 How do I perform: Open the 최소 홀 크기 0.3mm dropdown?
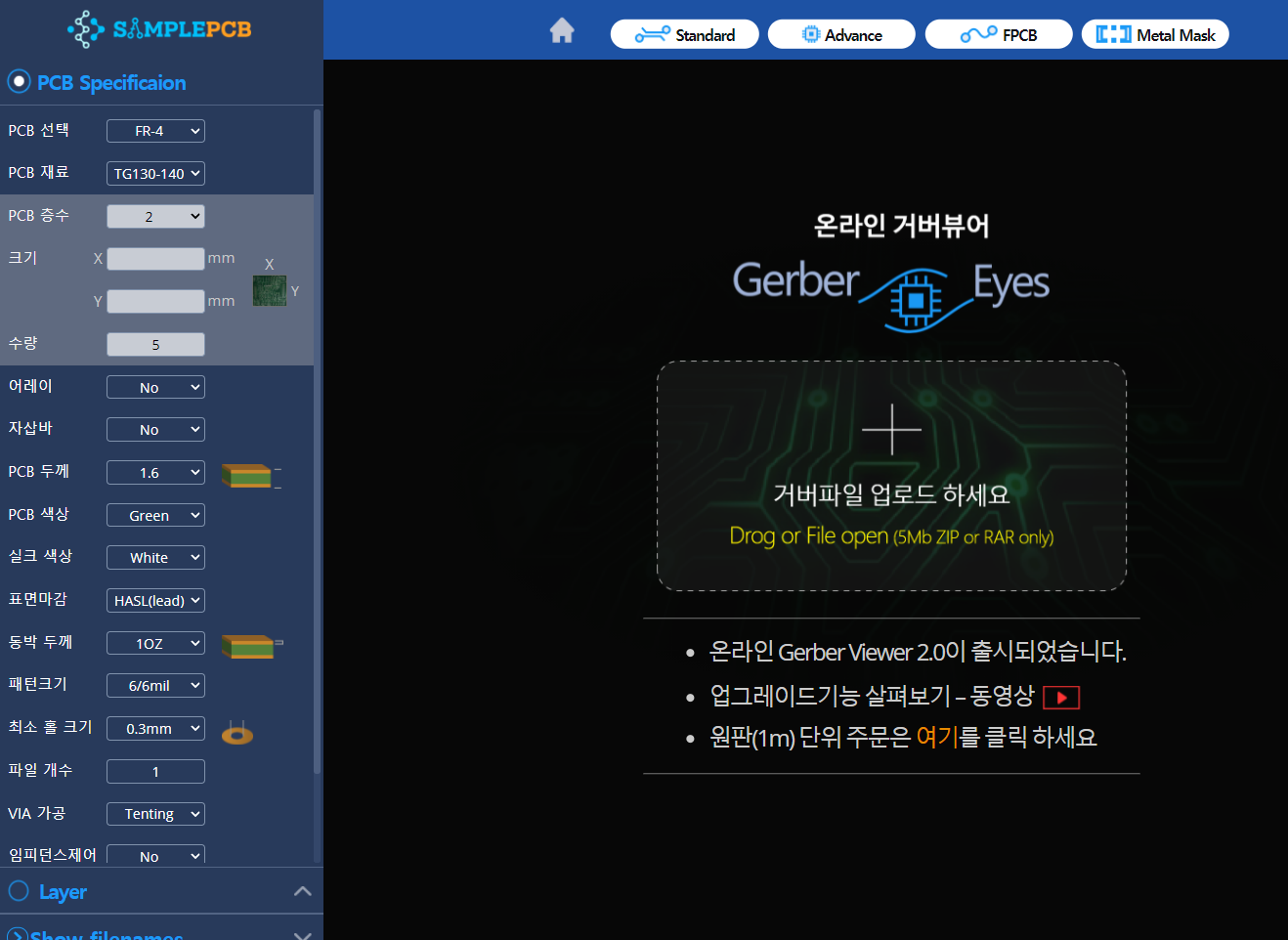click(x=155, y=729)
